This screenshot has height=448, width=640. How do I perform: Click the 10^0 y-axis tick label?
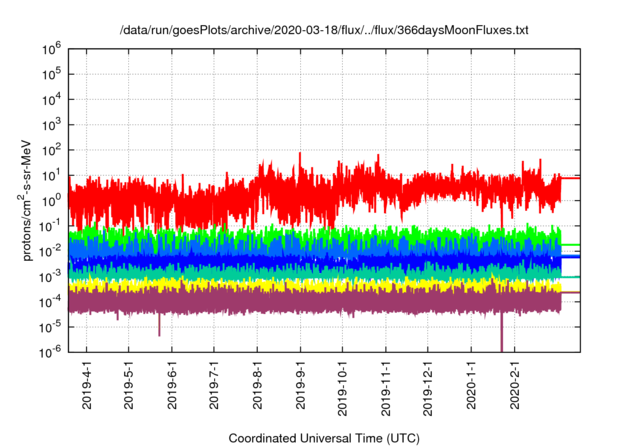point(51,201)
